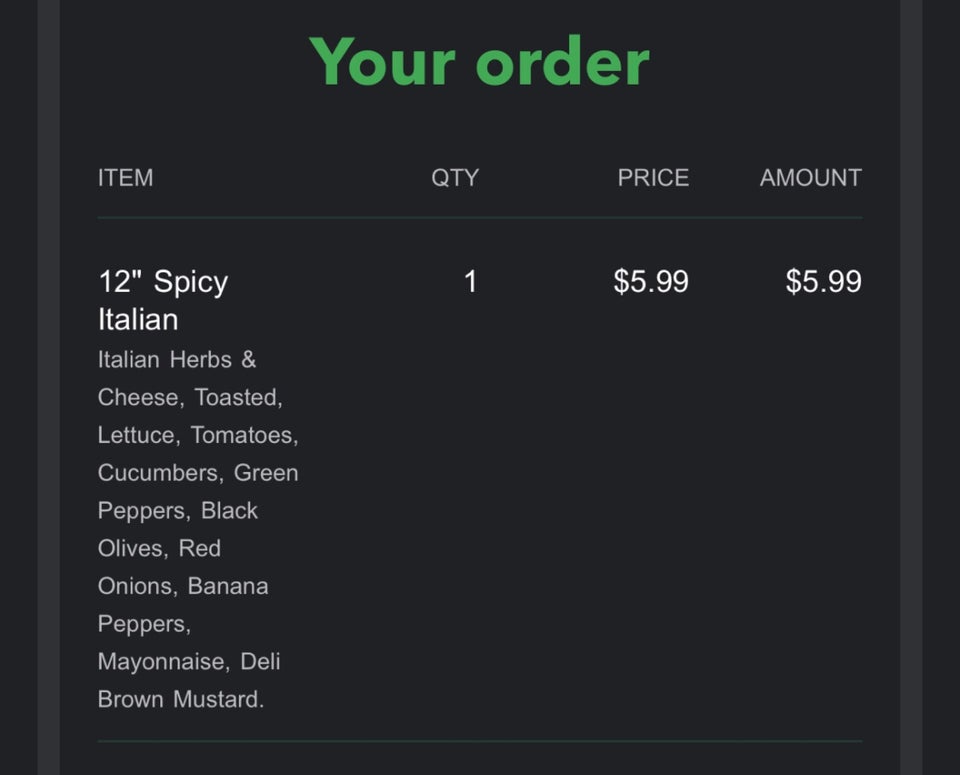Image resolution: width=960 pixels, height=775 pixels.
Task: Click the "Italian Herbs &" bread text
Action: point(177,360)
